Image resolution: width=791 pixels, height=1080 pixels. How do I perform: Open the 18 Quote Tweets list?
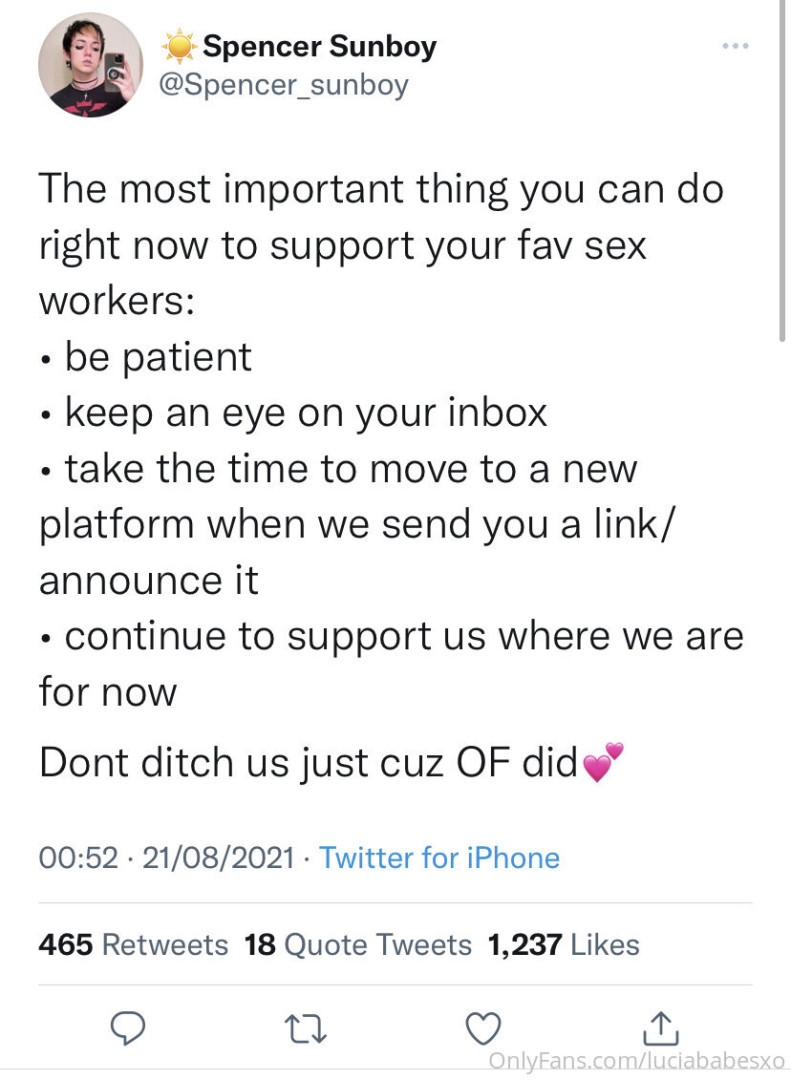pos(357,944)
